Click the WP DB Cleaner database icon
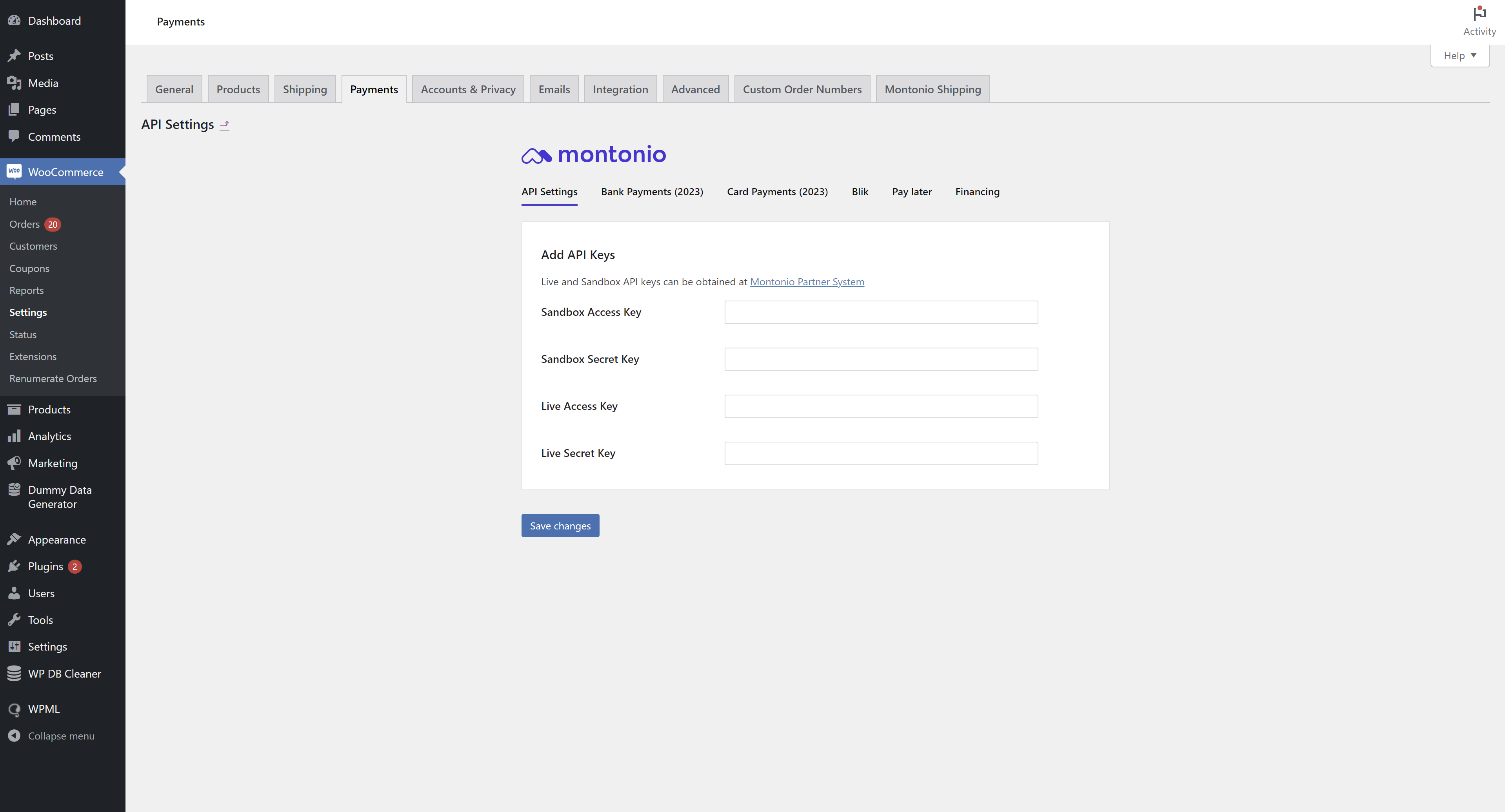 tap(14, 674)
